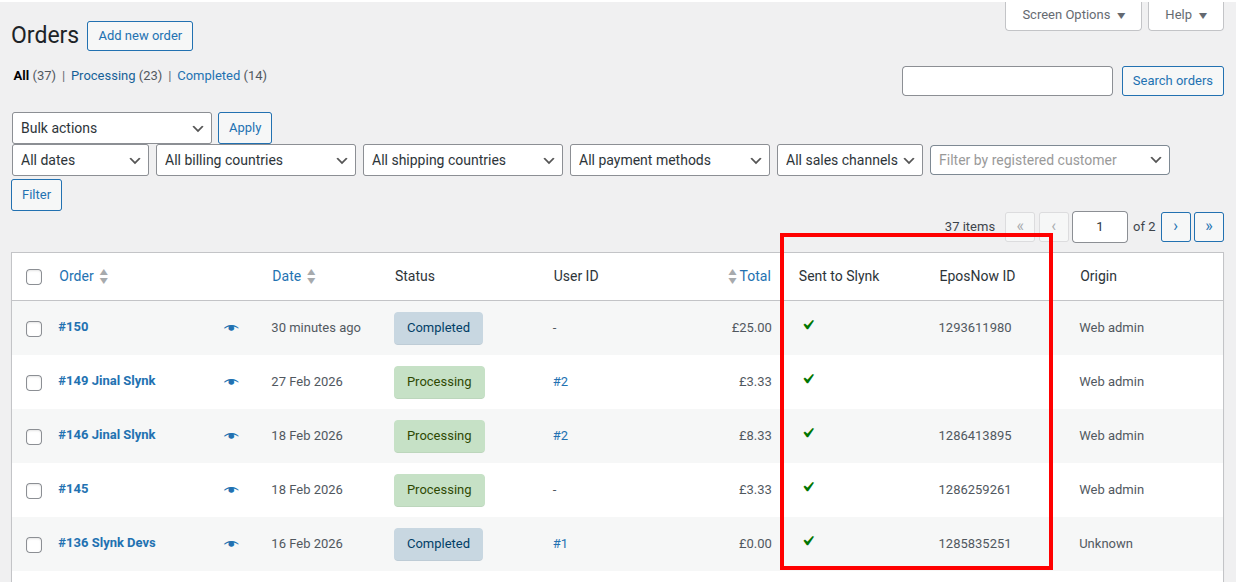Screen dimensions: 1236x582
Task: Preview order #145 using eye icon
Action: [x=231, y=490]
